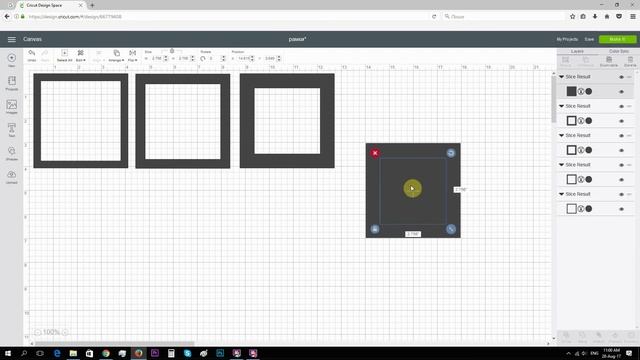Collapse the third Slice Result group

(562, 136)
